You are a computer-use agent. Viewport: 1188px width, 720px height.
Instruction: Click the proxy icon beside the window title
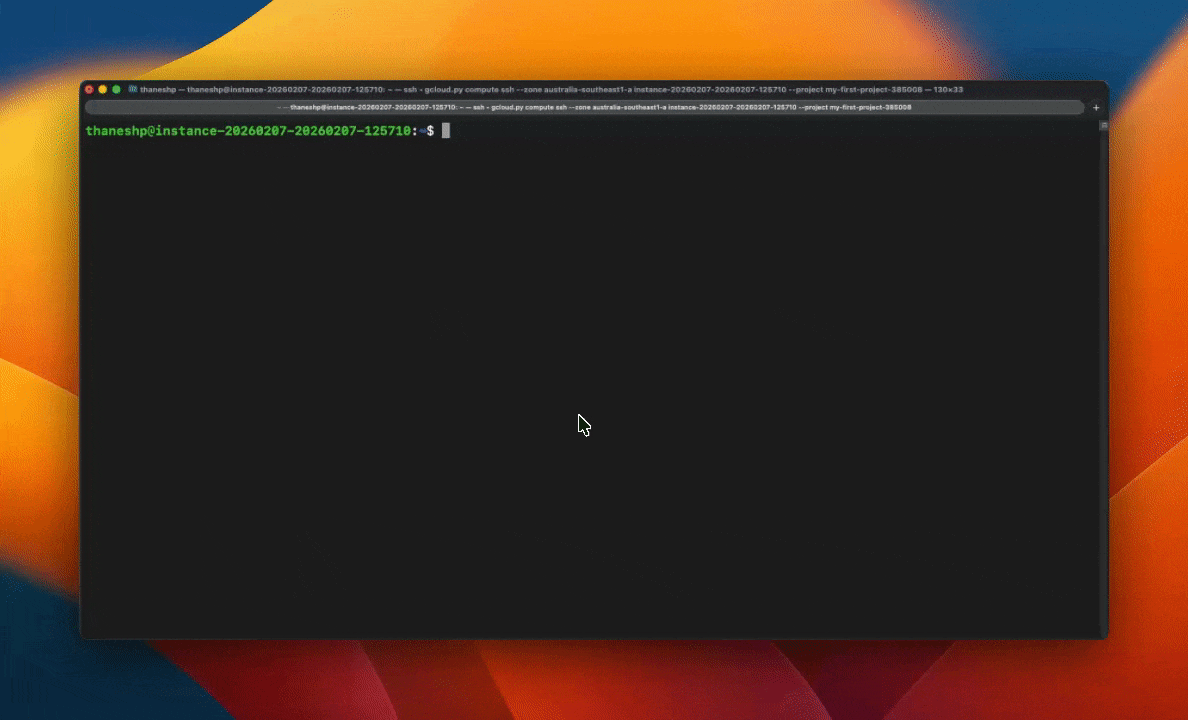coord(133,89)
